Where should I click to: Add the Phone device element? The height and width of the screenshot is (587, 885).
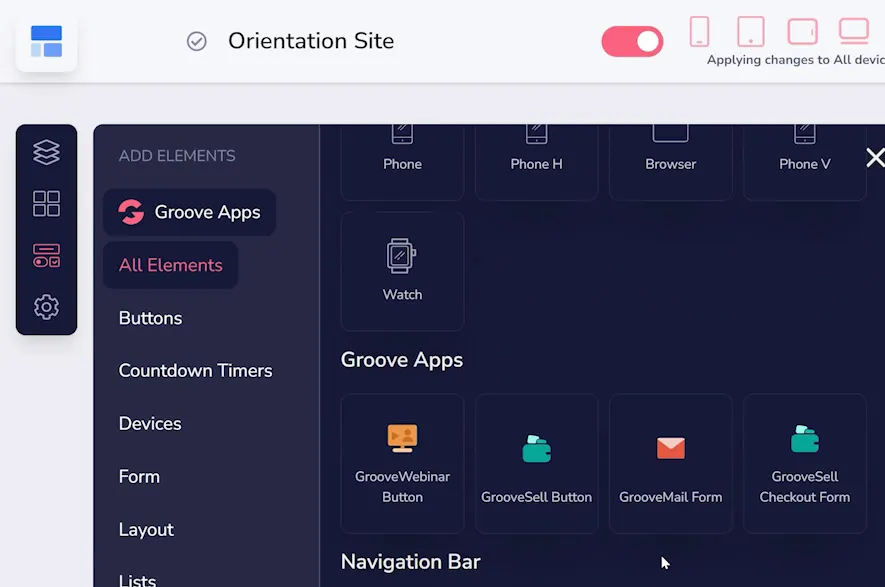[402, 162]
